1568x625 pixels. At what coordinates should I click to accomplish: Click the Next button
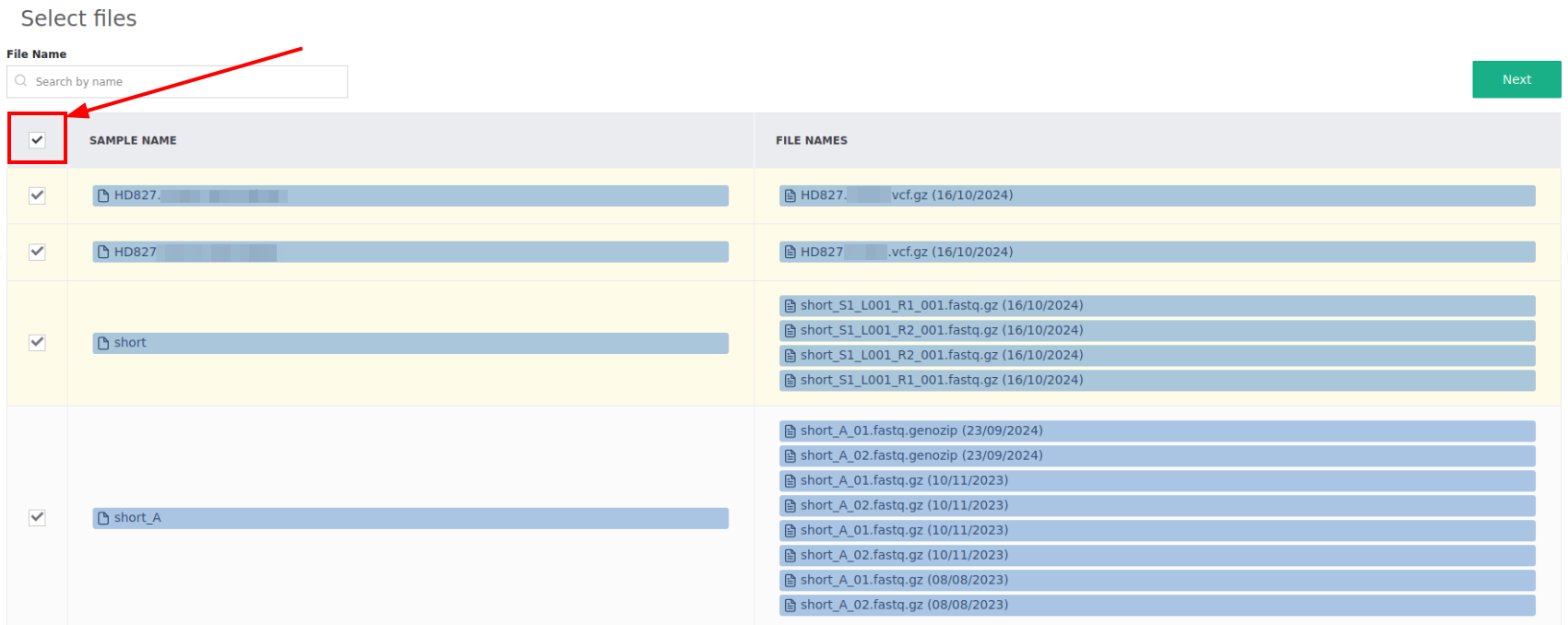pyautogui.click(x=1515, y=79)
